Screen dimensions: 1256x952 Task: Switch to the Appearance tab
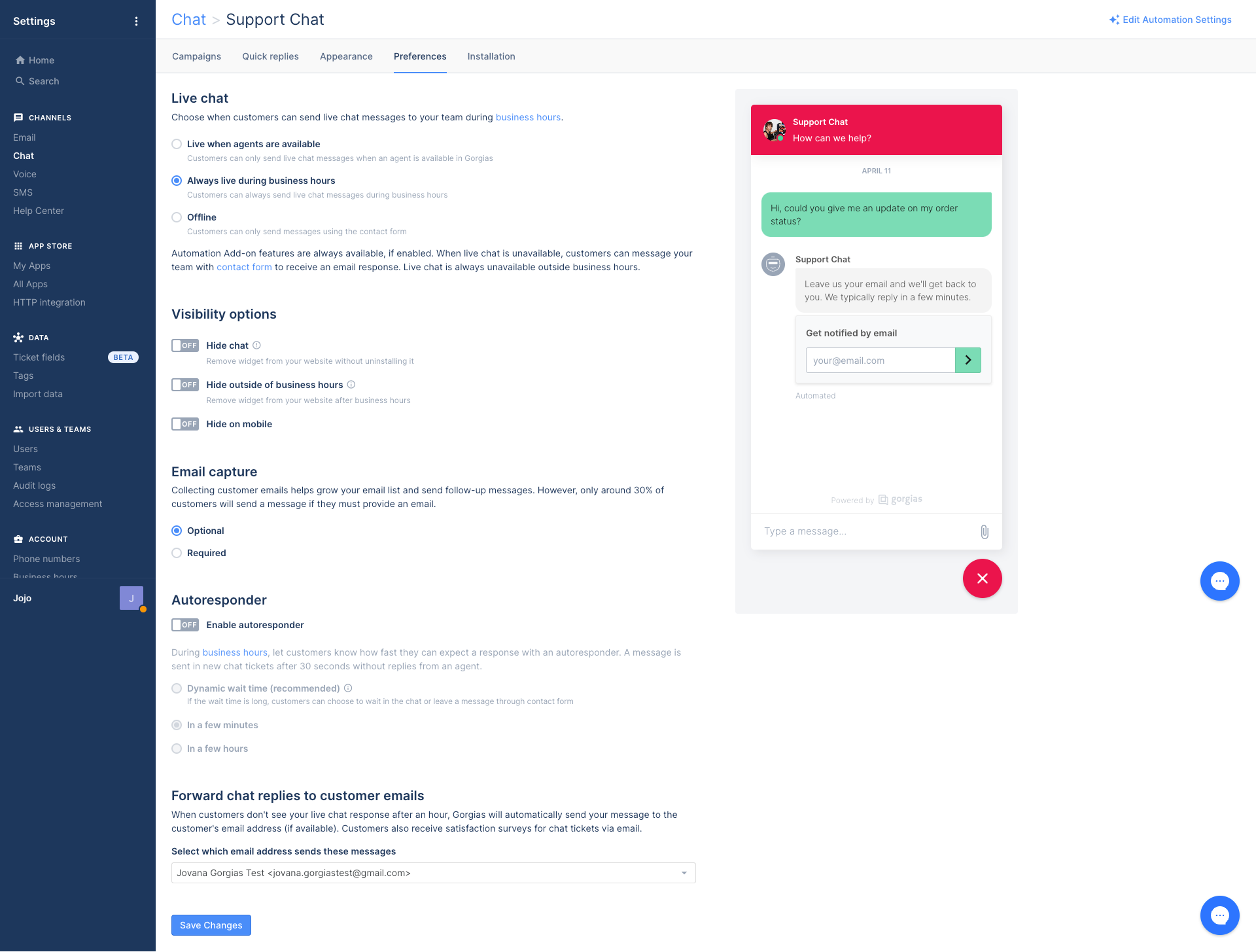tap(346, 56)
